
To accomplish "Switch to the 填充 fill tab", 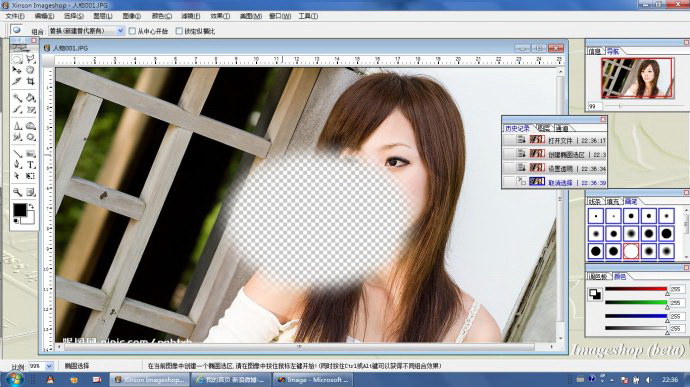I will point(613,201).
